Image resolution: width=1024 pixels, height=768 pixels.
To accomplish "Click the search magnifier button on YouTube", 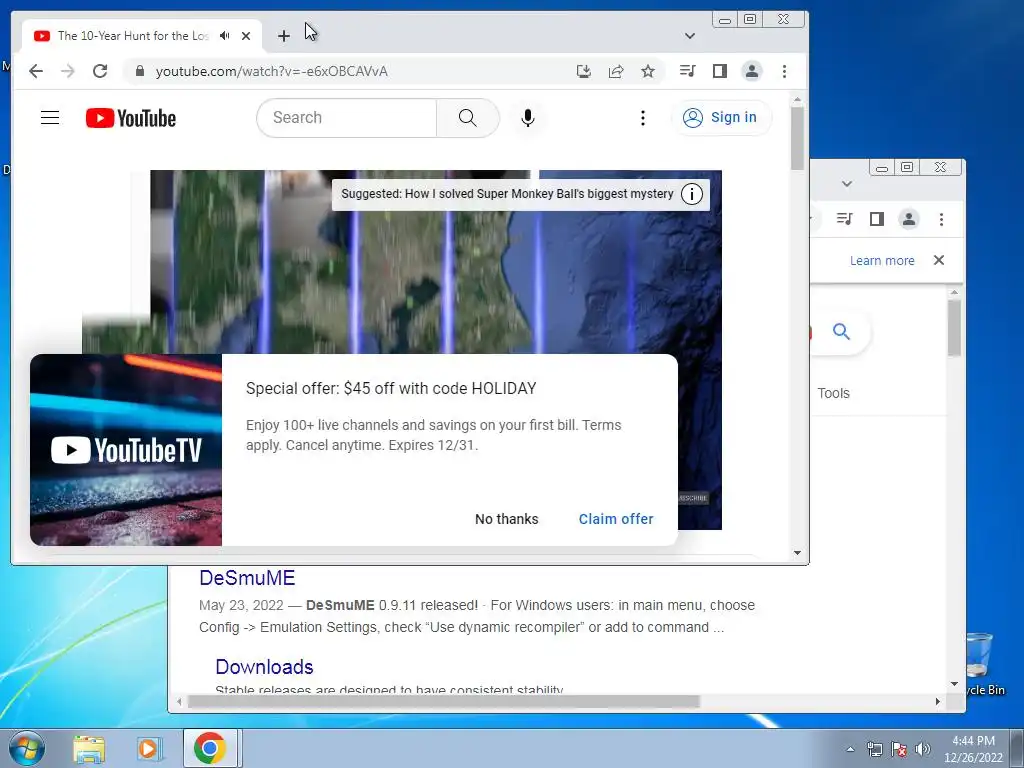I will coord(468,118).
